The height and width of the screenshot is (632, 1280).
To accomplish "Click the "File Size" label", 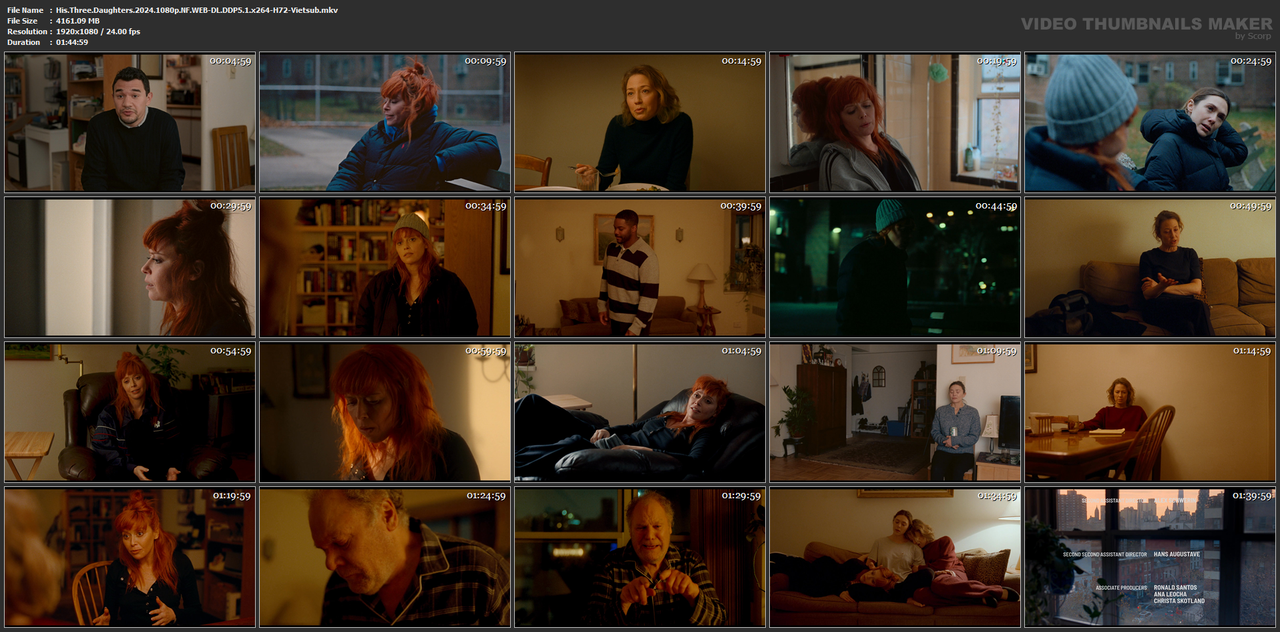I will click(x=22, y=21).
